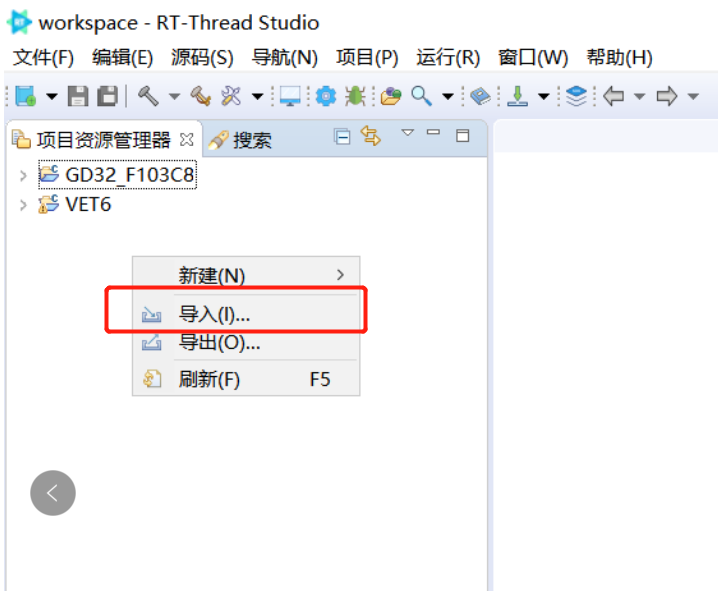
Task: Open the 帮助(H) menu
Action: [x=619, y=58]
